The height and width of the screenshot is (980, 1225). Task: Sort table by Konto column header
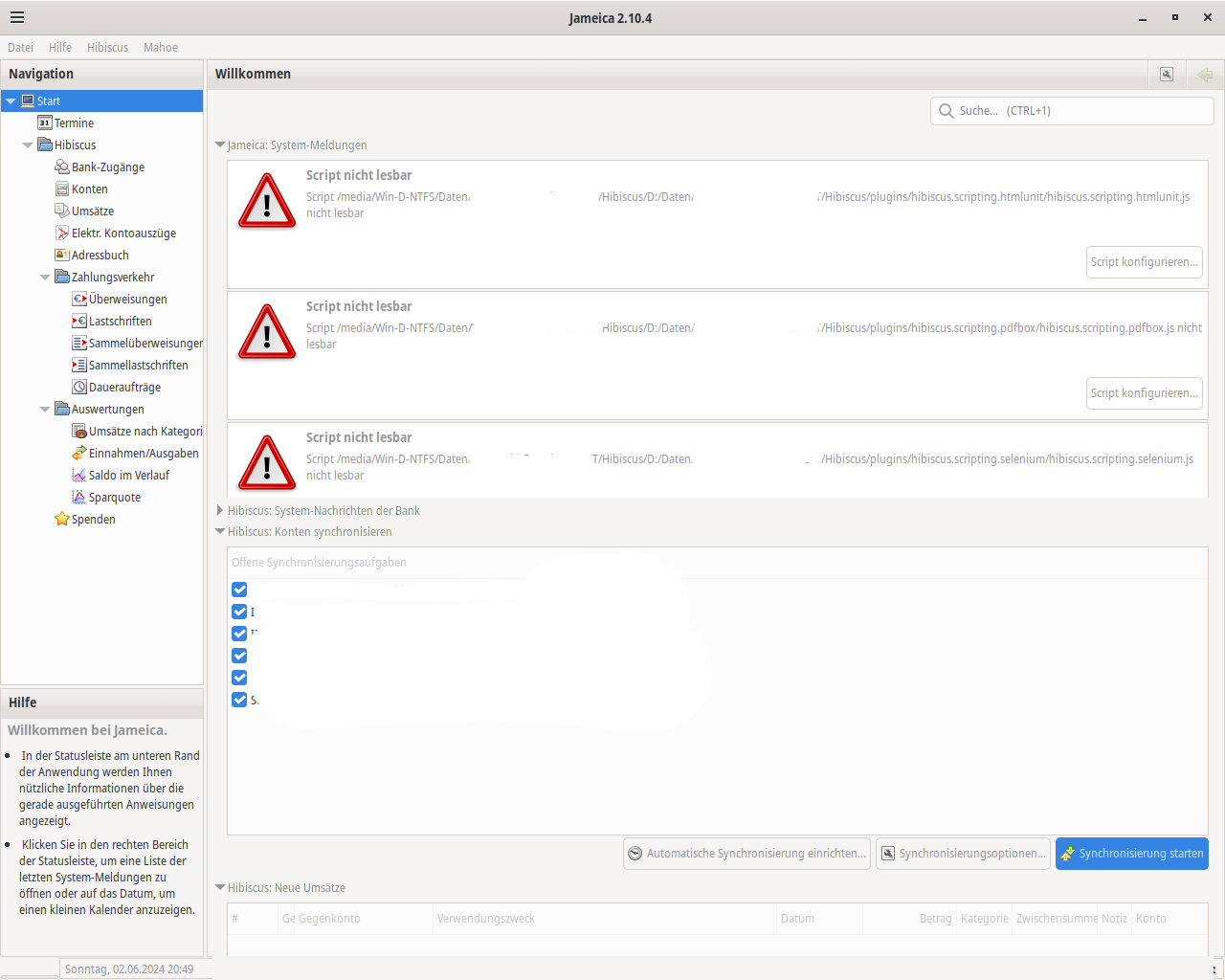pyautogui.click(x=1169, y=919)
